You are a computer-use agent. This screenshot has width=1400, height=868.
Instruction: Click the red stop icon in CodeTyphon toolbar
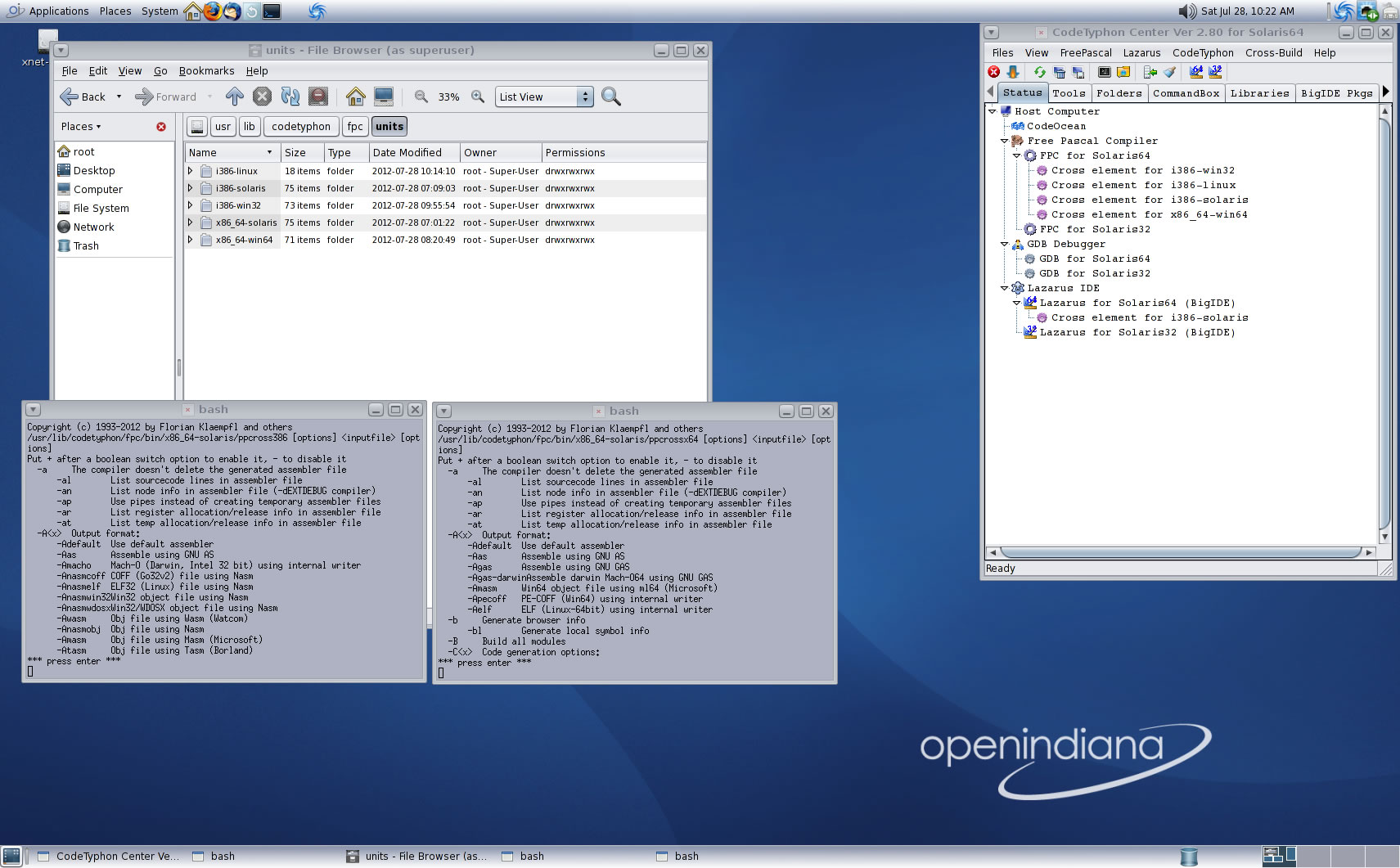click(x=994, y=73)
